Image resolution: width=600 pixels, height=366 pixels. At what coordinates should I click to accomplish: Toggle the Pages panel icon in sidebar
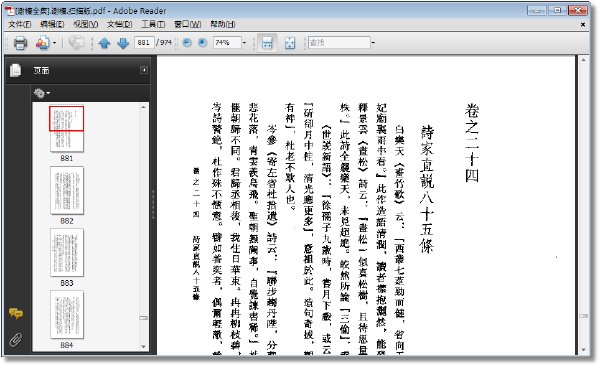coord(16,70)
